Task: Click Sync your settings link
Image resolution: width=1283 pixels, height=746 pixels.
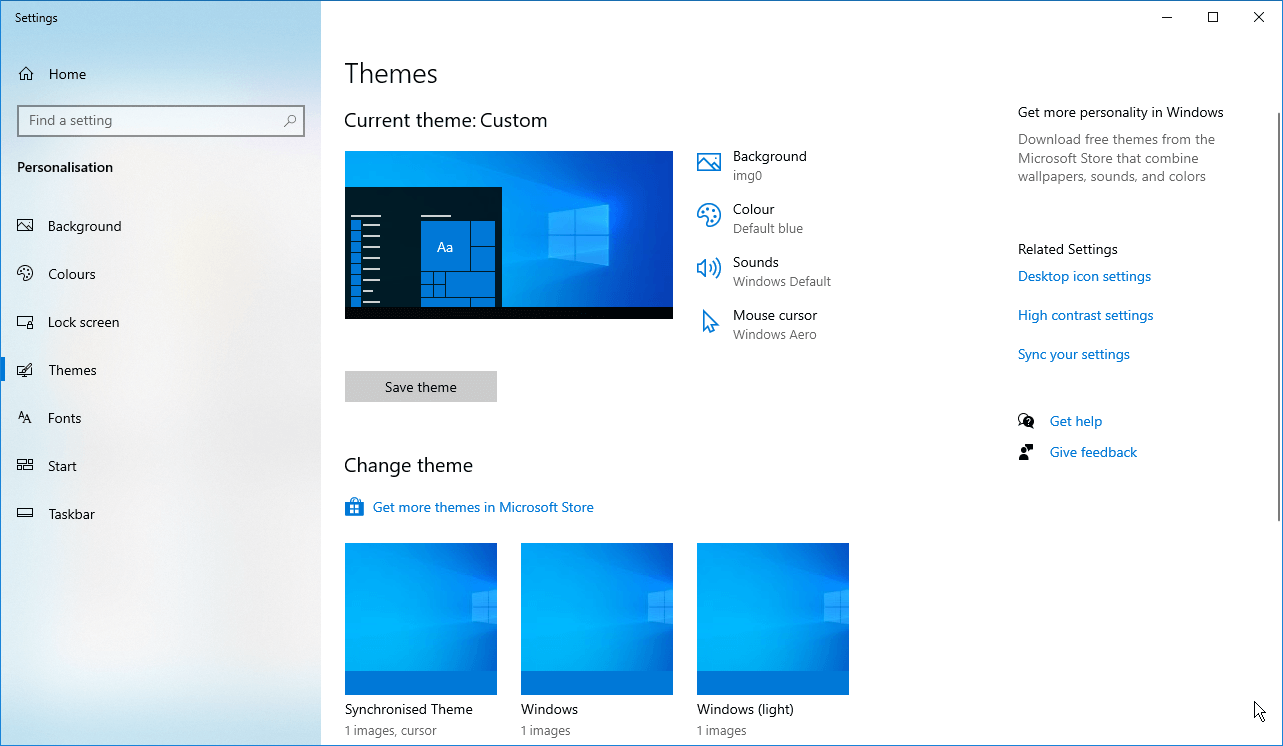Action: pos(1073,354)
